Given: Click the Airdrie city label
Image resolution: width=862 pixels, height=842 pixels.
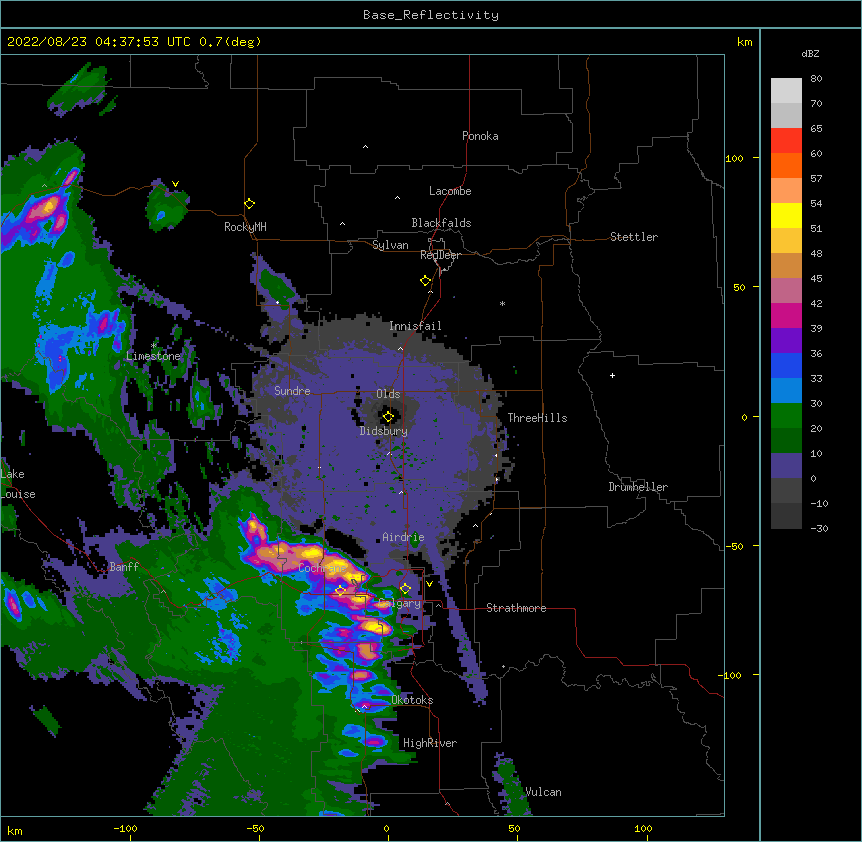Looking at the screenshot, I should tap(403, 537).
